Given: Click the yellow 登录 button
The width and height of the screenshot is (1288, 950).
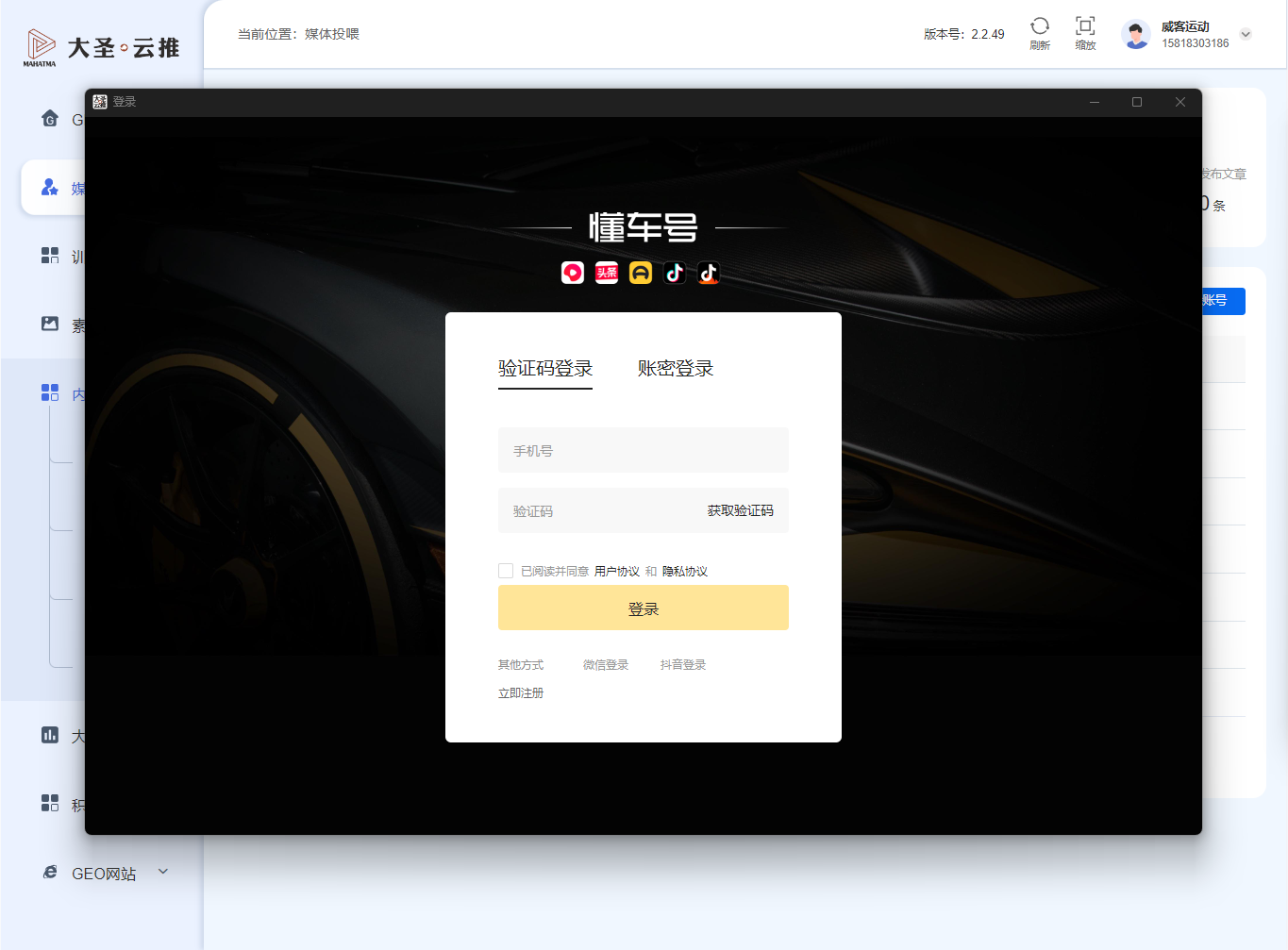Looking at the screenshot, I should pyautogui.click(x=644, y=608).
